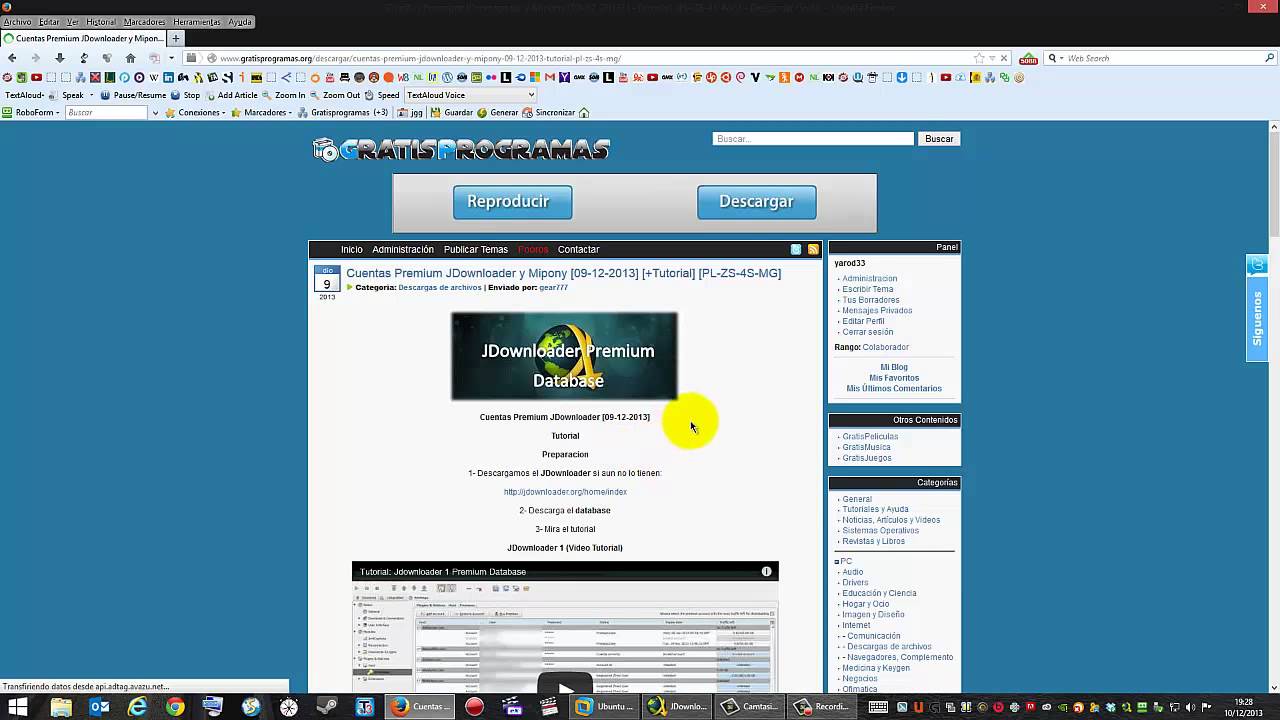Click the Windows Start button
The height and width of the screenshot is (720, 1280).
pyautogui.click(x=19, y=707)
